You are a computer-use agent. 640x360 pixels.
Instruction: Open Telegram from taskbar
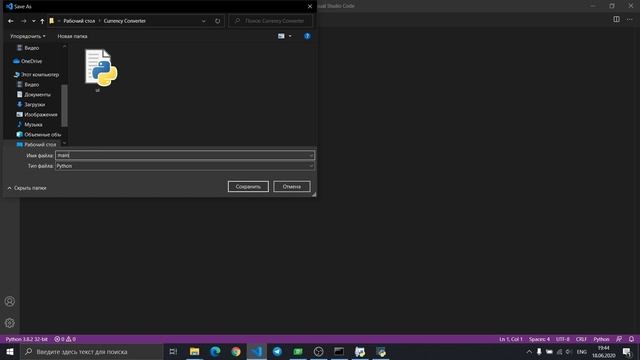click(277, 351)
